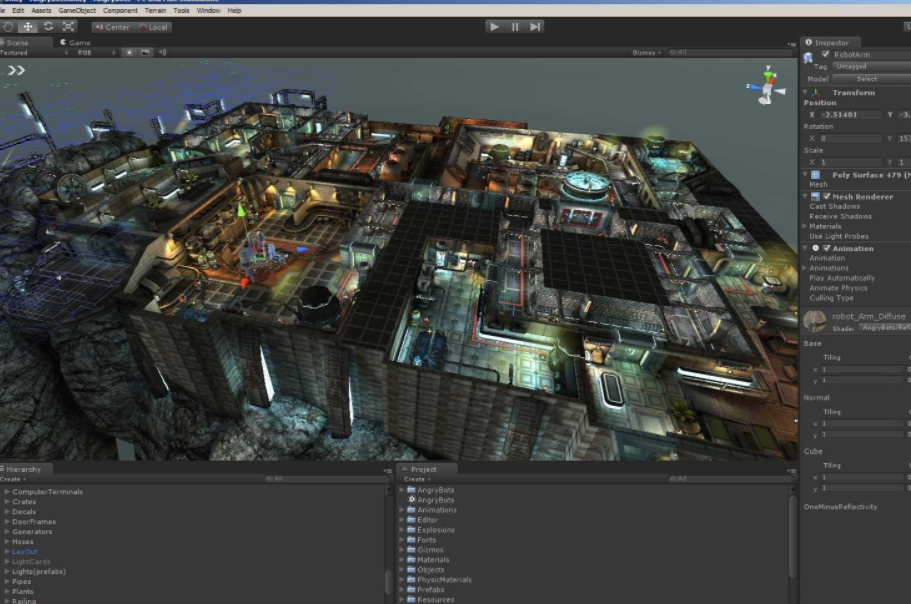This screenshot has width=911, height=604.
Task: Open the Assets menu
Action: click(41, 10)
